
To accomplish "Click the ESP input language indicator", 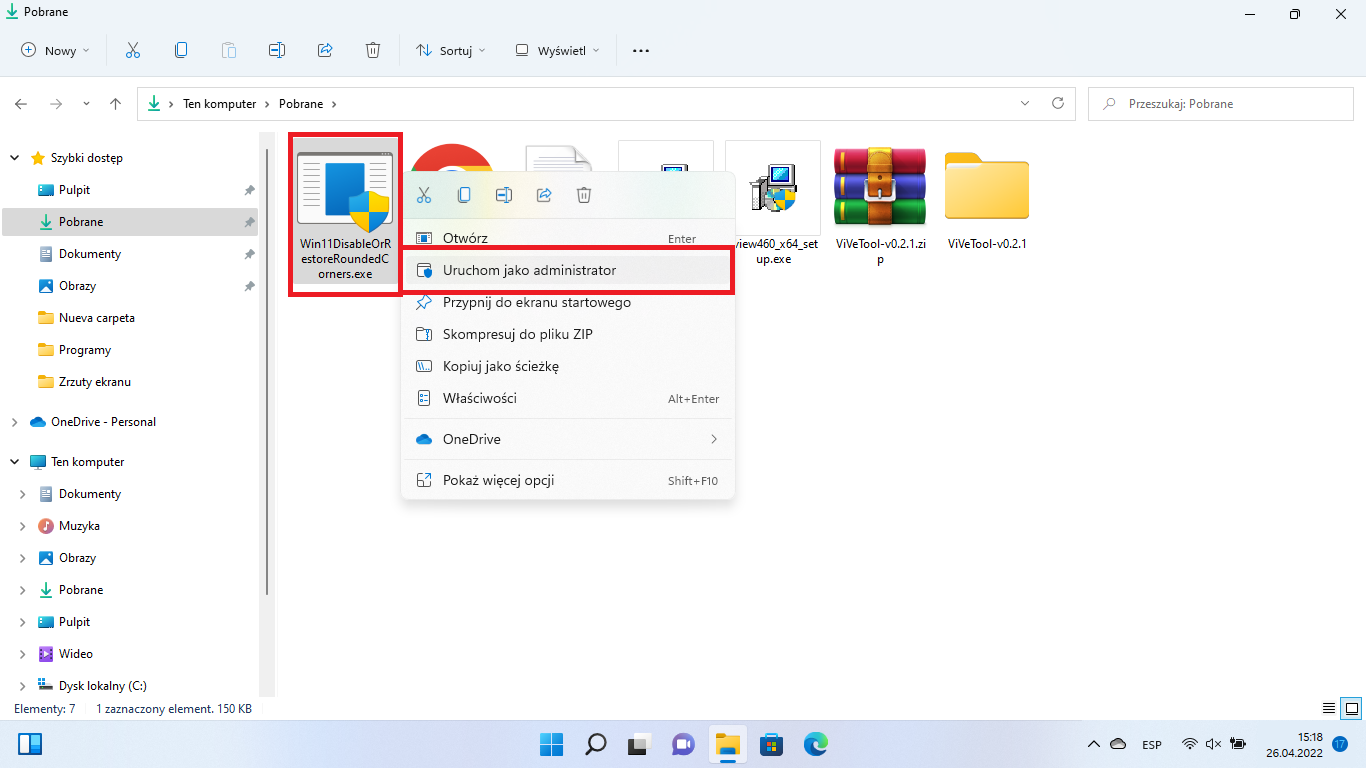I will coord(1152,744).
